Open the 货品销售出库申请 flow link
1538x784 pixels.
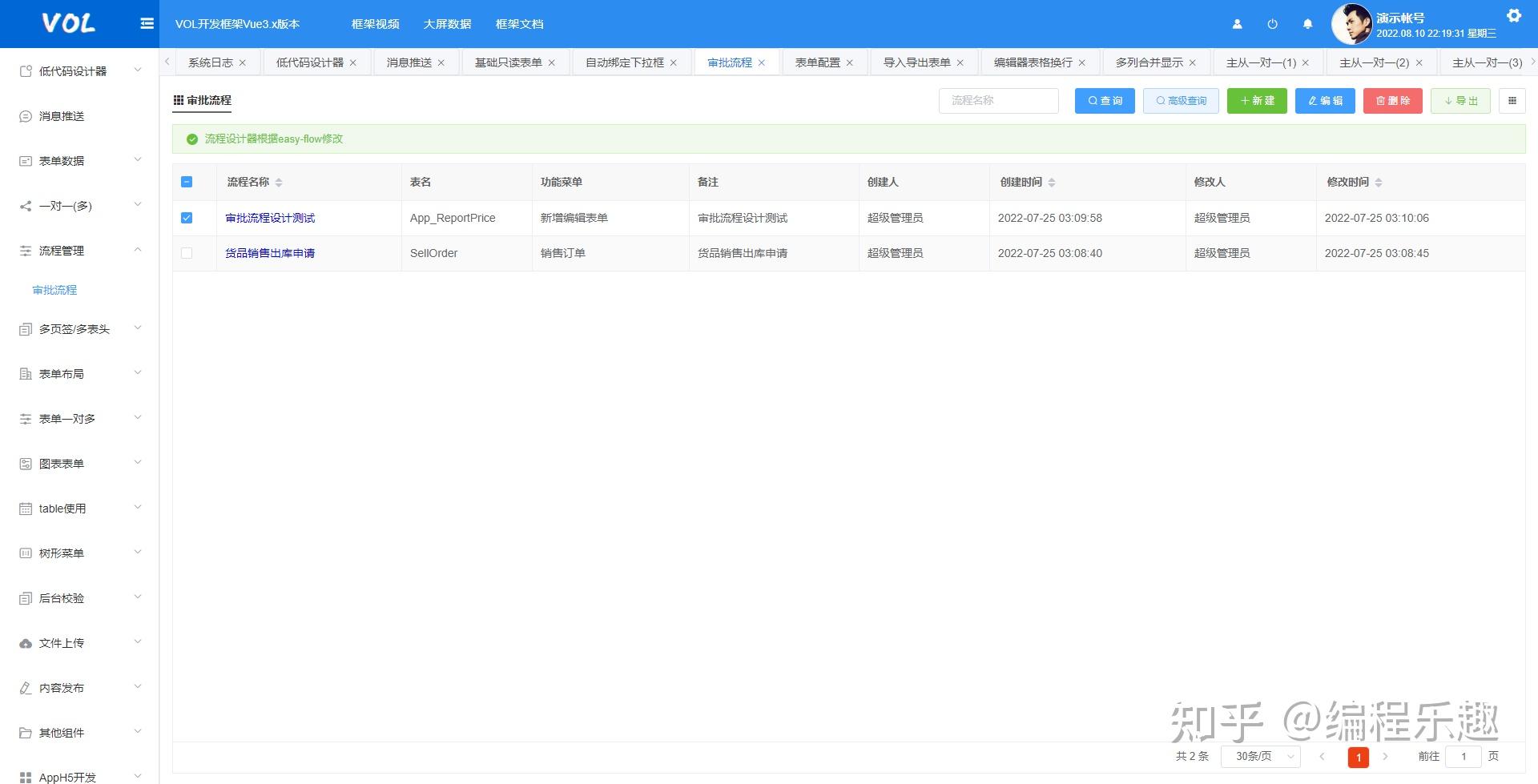click(269, 253)
